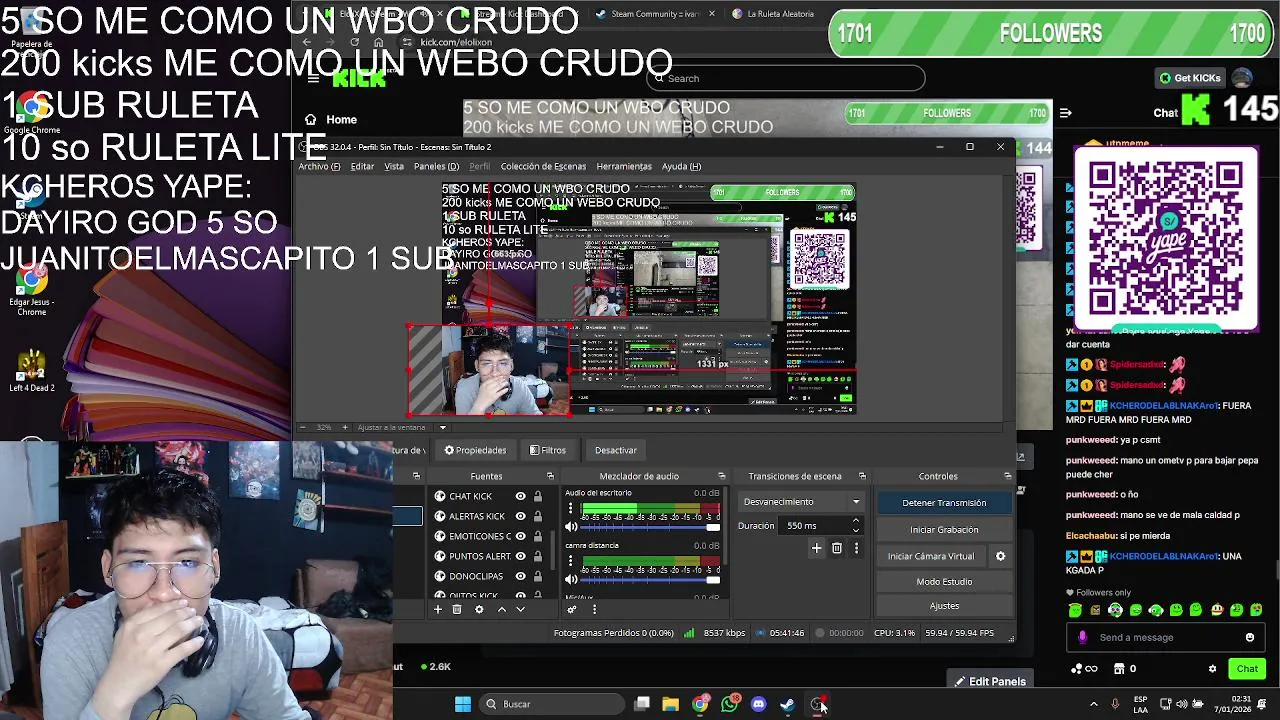Open Desvanecimiento transition dropdown
This screenshot has width=1280, height=720.
(x=801, y=502)
